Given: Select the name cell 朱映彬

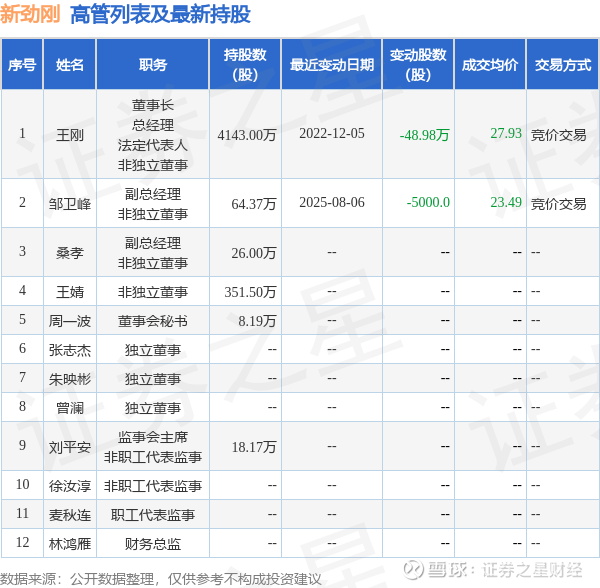Looking at the screenshot, I should tap(70, 379).
